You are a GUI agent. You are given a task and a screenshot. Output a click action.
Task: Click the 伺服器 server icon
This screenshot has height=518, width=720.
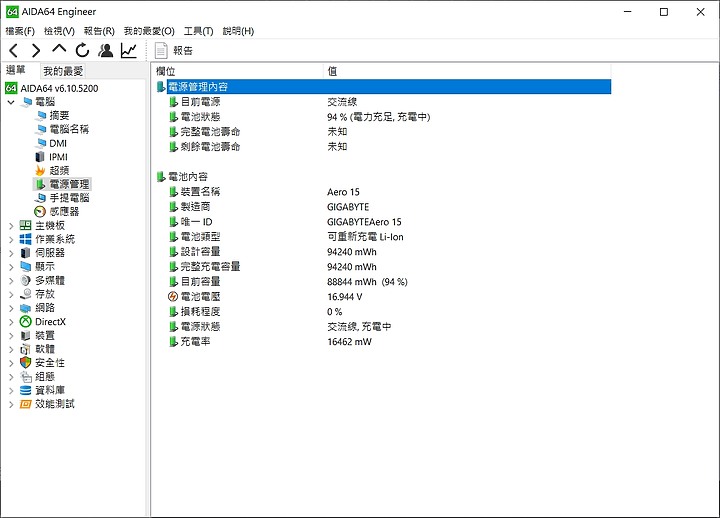point(26,253)
